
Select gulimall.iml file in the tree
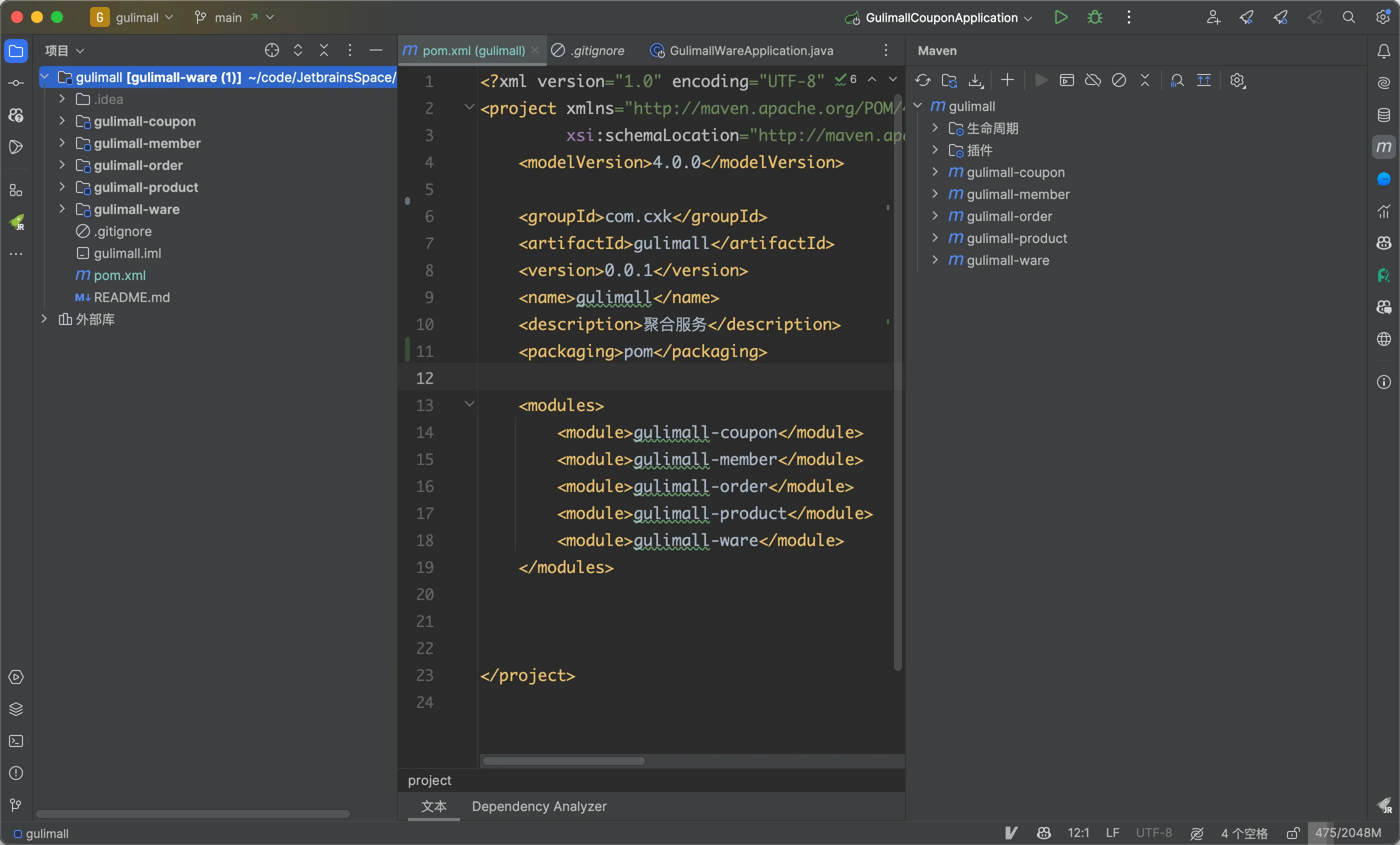(x=127, y=253)
